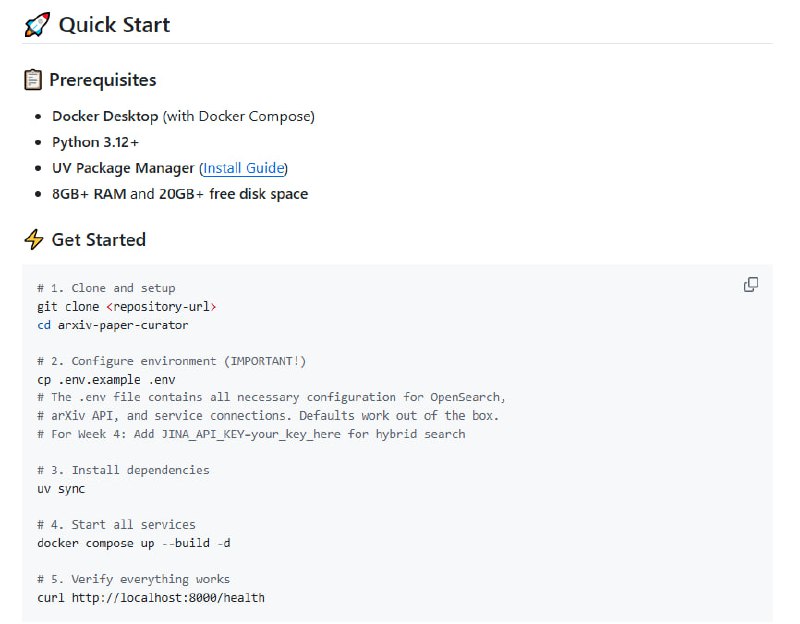Click the docker compose up command
Screen dimensions: 800x624
[134, 543]
